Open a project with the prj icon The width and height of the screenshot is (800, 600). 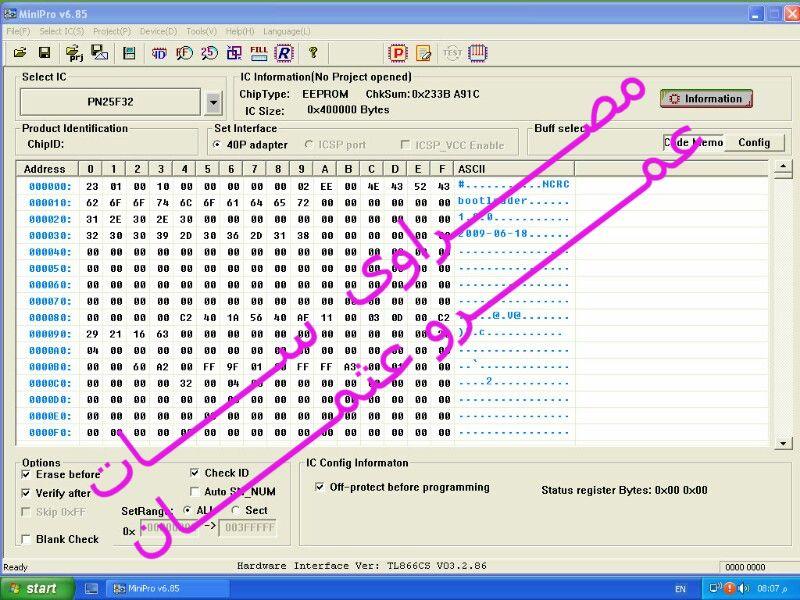click(74, 53)
